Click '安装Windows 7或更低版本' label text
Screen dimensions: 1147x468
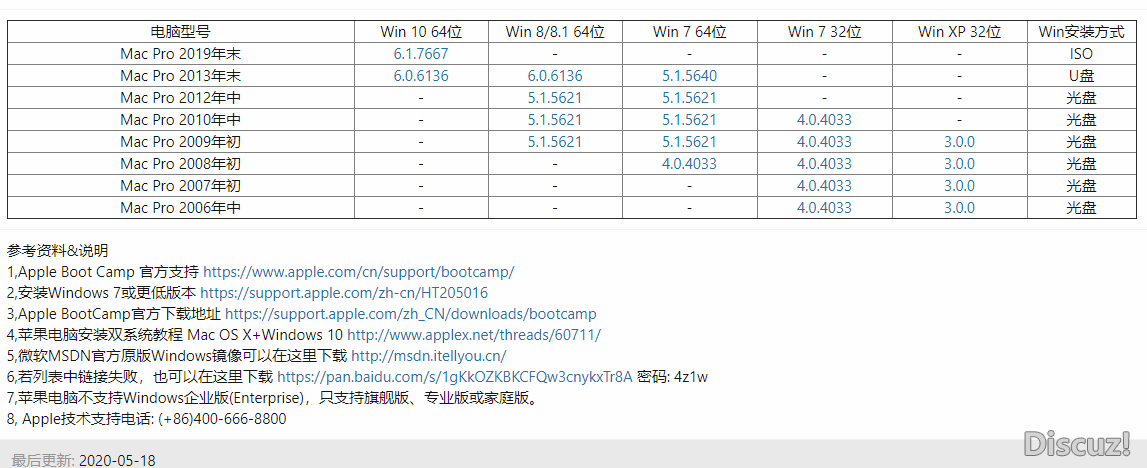tap(107, 293)
